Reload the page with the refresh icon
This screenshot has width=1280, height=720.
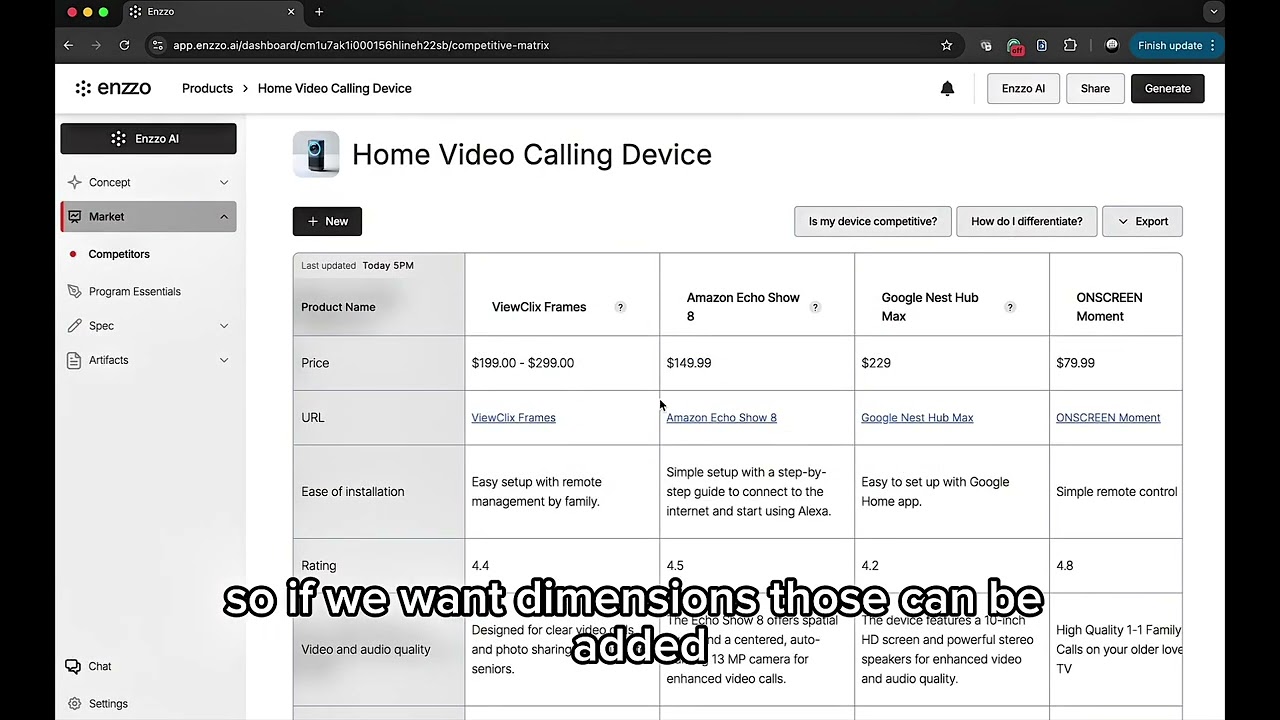[124, 45]
